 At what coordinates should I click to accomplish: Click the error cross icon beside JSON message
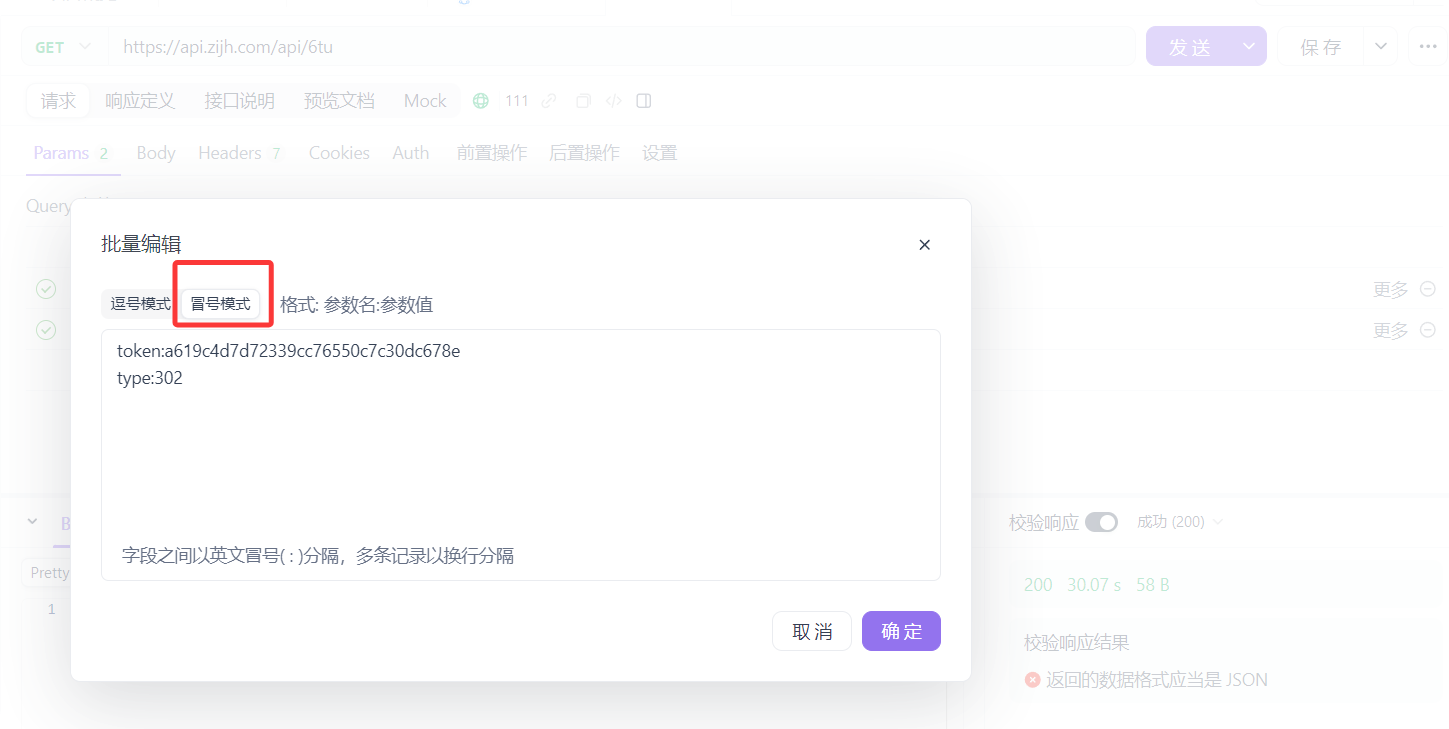(x=1033, y=679)
